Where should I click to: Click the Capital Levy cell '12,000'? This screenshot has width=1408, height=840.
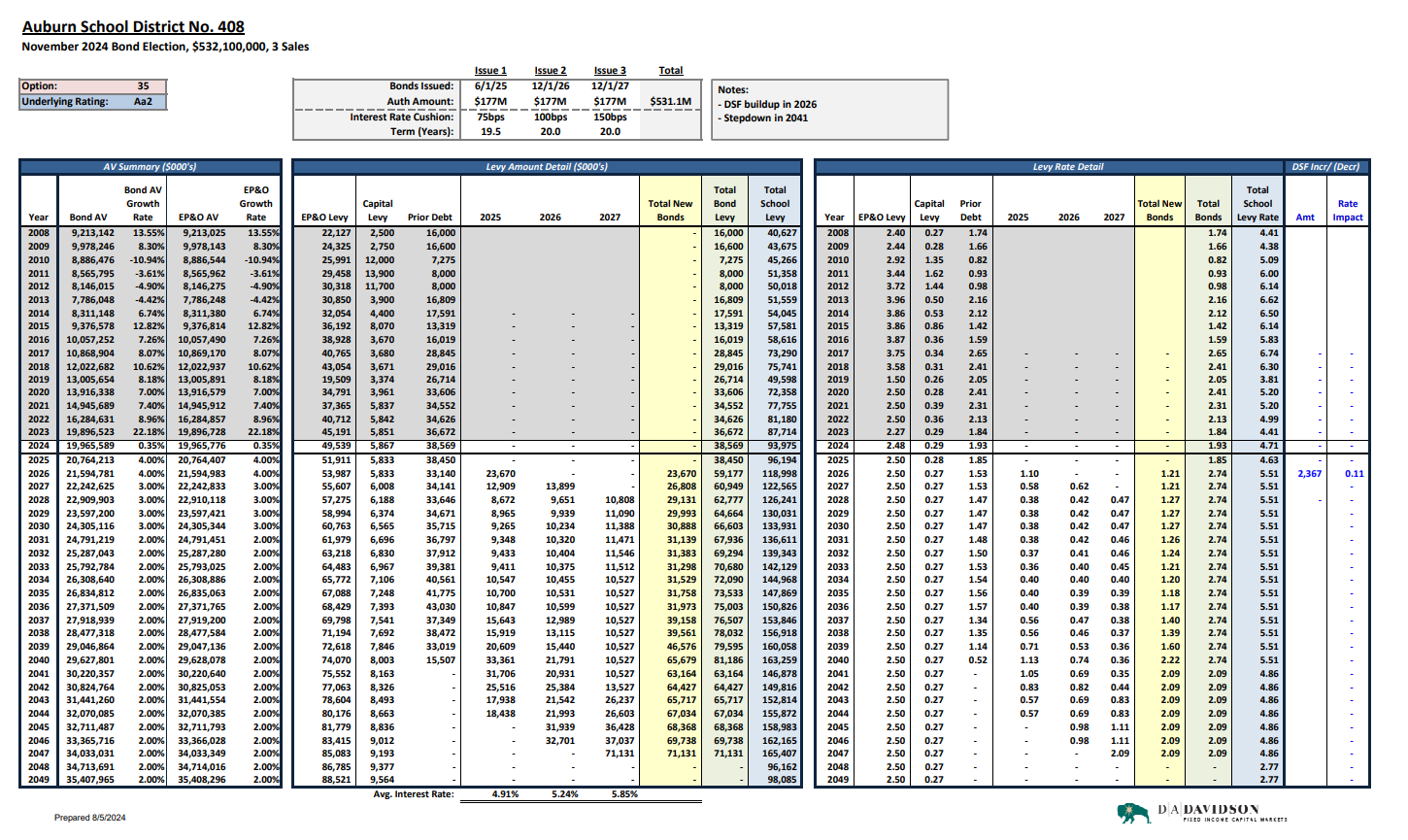[380, 260]
